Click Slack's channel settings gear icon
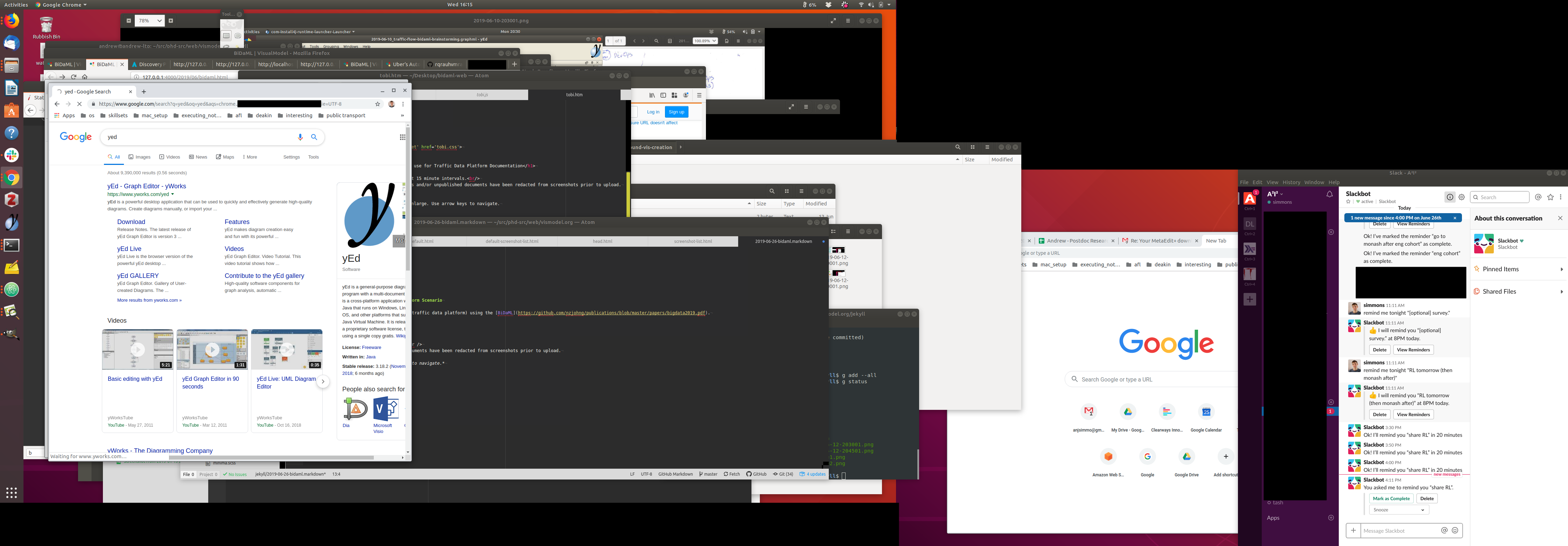Image resolution: width=1568 pixels, height=546 pixels. [x=1462, y=197]
